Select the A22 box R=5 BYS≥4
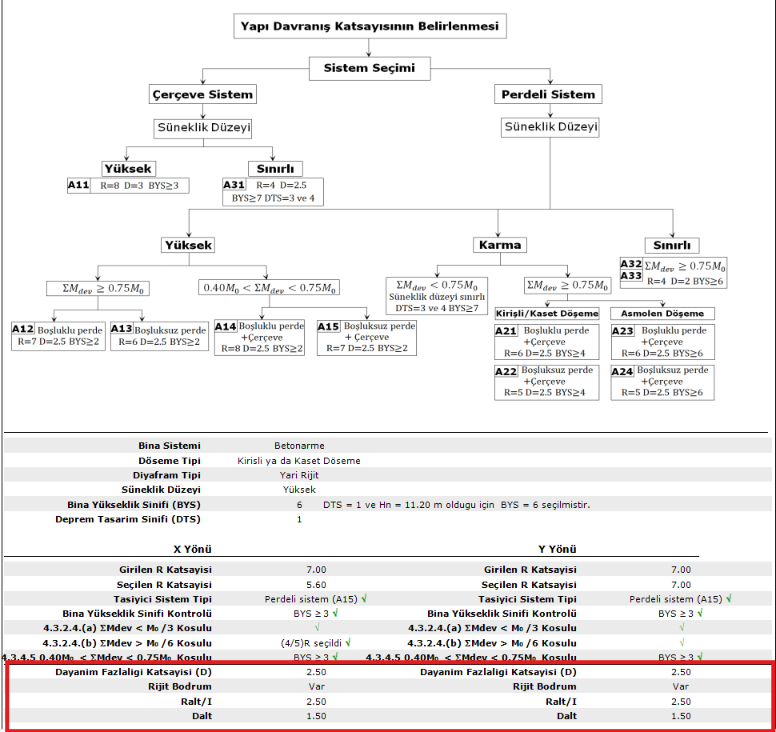This screenshot has height=732, width=776. pos(546,382)
